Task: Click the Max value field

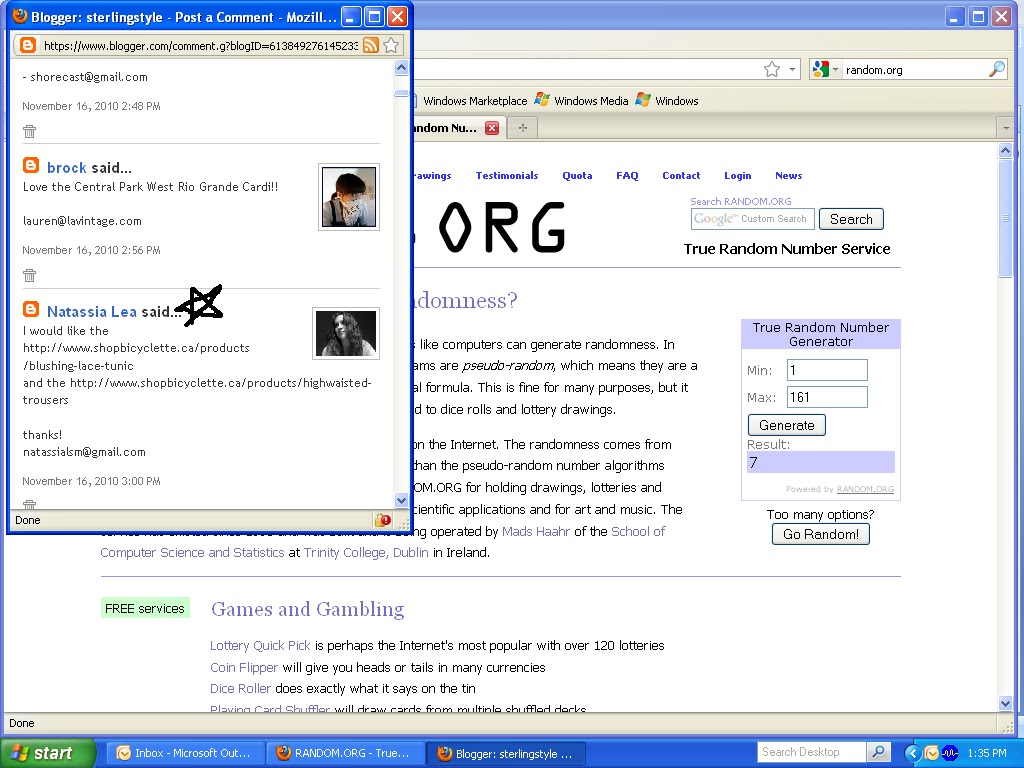Action: [x=827, y=397]
